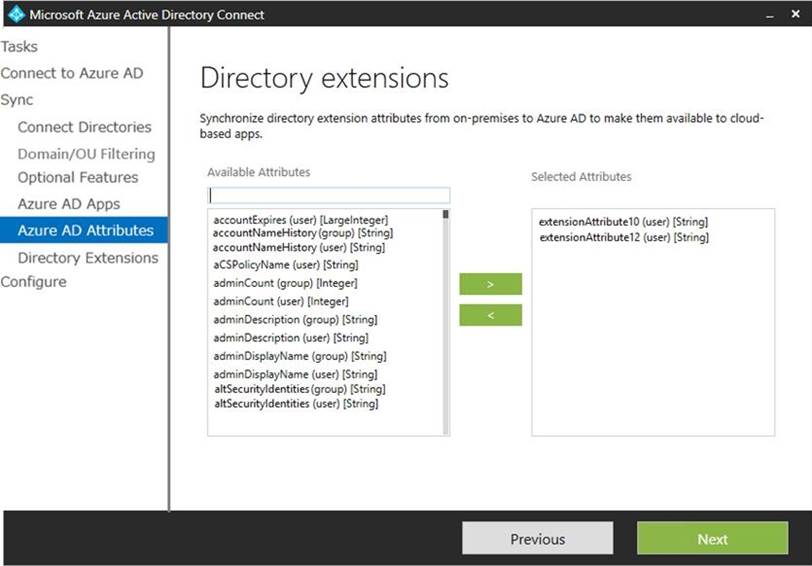This screenshot has width=812, height=566.
Task: Choose aCSPolicyName (user) from the list
Action: point(285,265)
